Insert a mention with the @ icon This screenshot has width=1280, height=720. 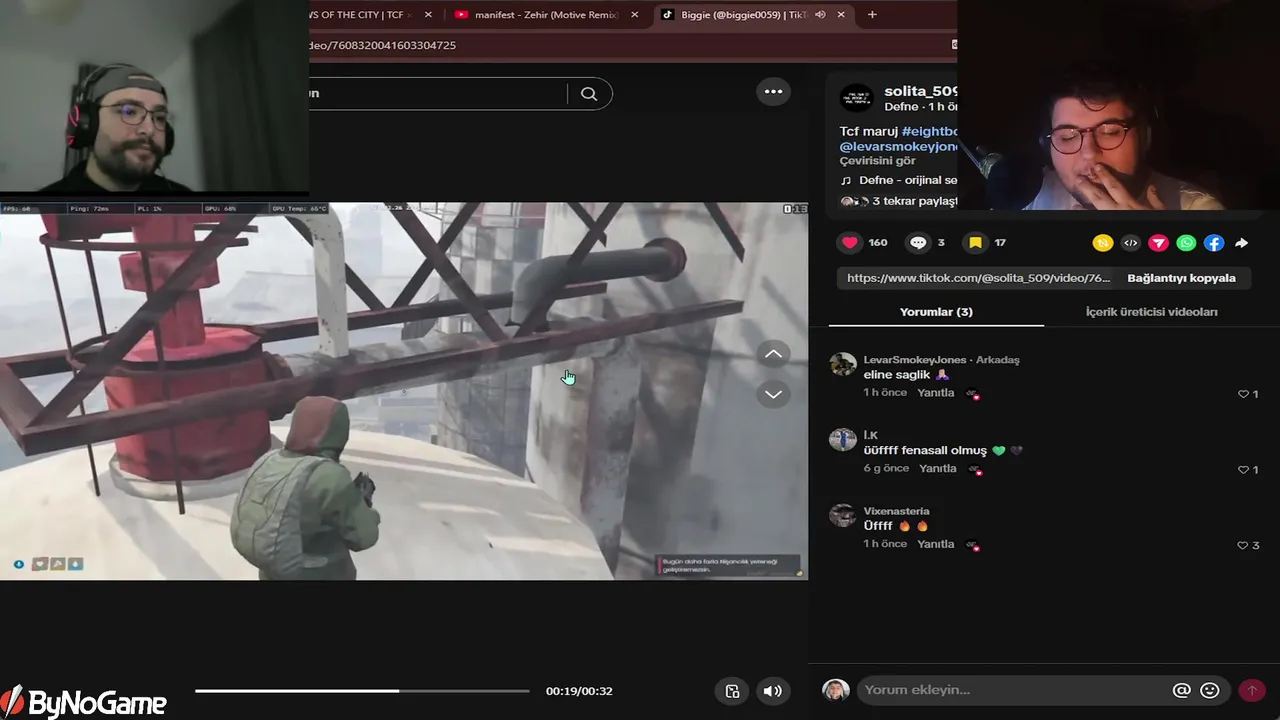tap(1182, 690)
